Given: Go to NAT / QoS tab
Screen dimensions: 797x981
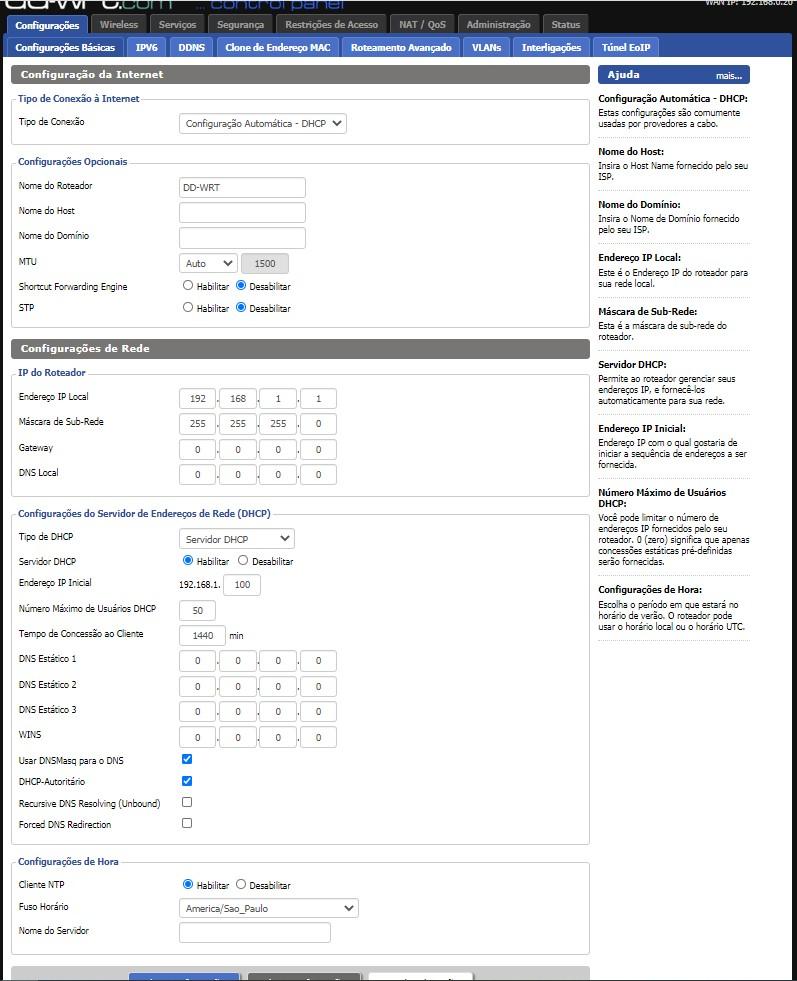Looking at the screenshot, I should coord(422,24).
